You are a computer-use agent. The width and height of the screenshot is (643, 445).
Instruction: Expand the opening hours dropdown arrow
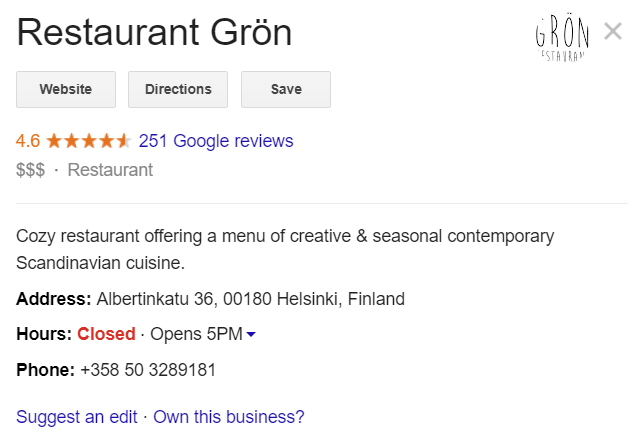click(251, 334)
